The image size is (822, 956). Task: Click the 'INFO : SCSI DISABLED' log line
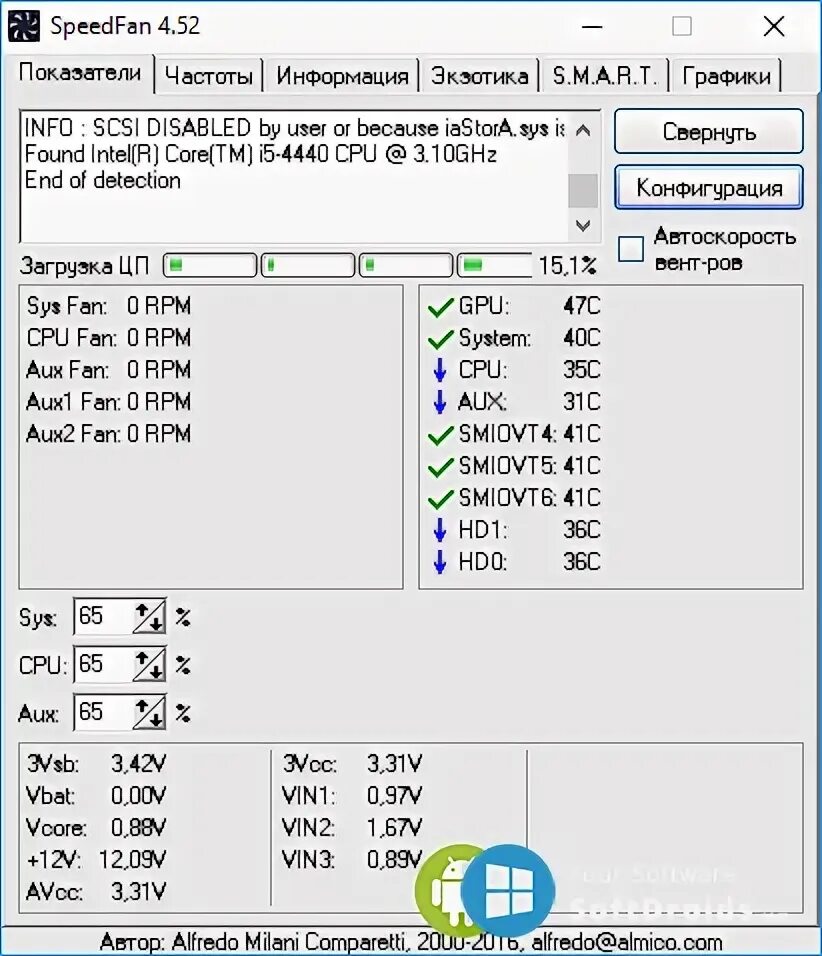[295, 129]
